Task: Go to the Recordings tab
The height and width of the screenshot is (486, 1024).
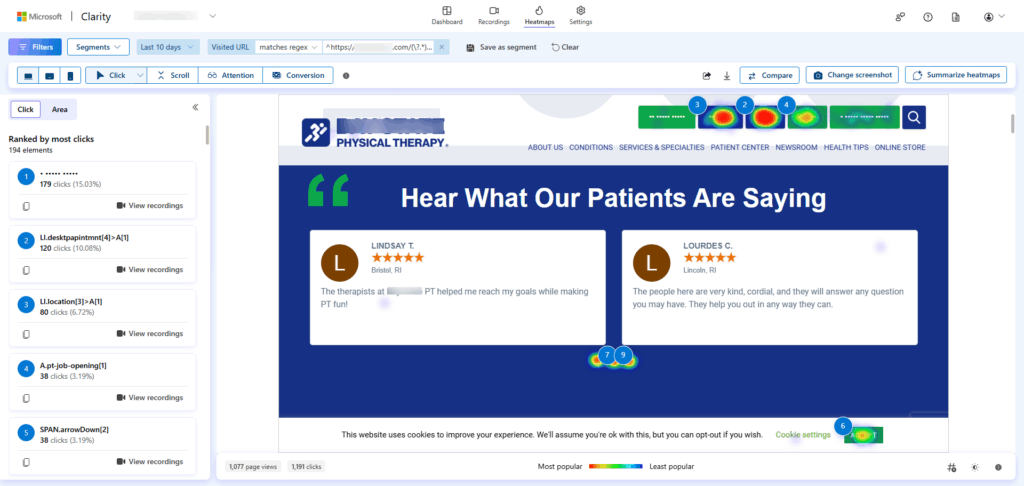Action: (494, 15)
